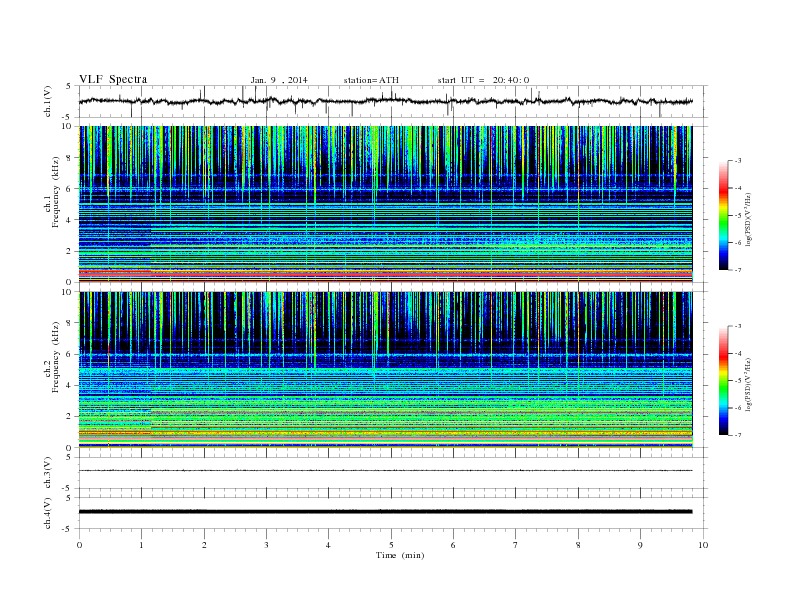Click the "ch.1(V)" axis label
This screenshot has width=792, height=612.
(x=48, y=101)
